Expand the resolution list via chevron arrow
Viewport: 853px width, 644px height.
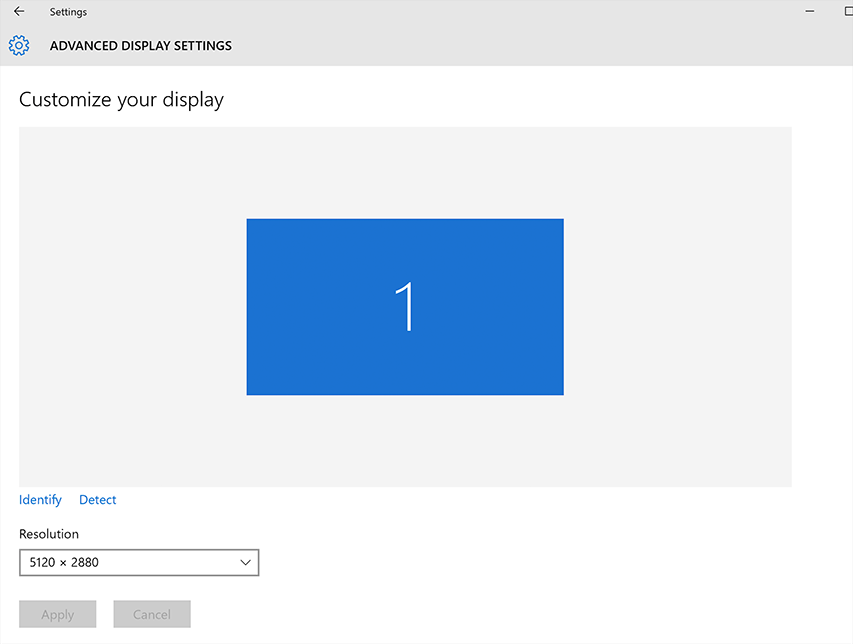pos(245,562)
